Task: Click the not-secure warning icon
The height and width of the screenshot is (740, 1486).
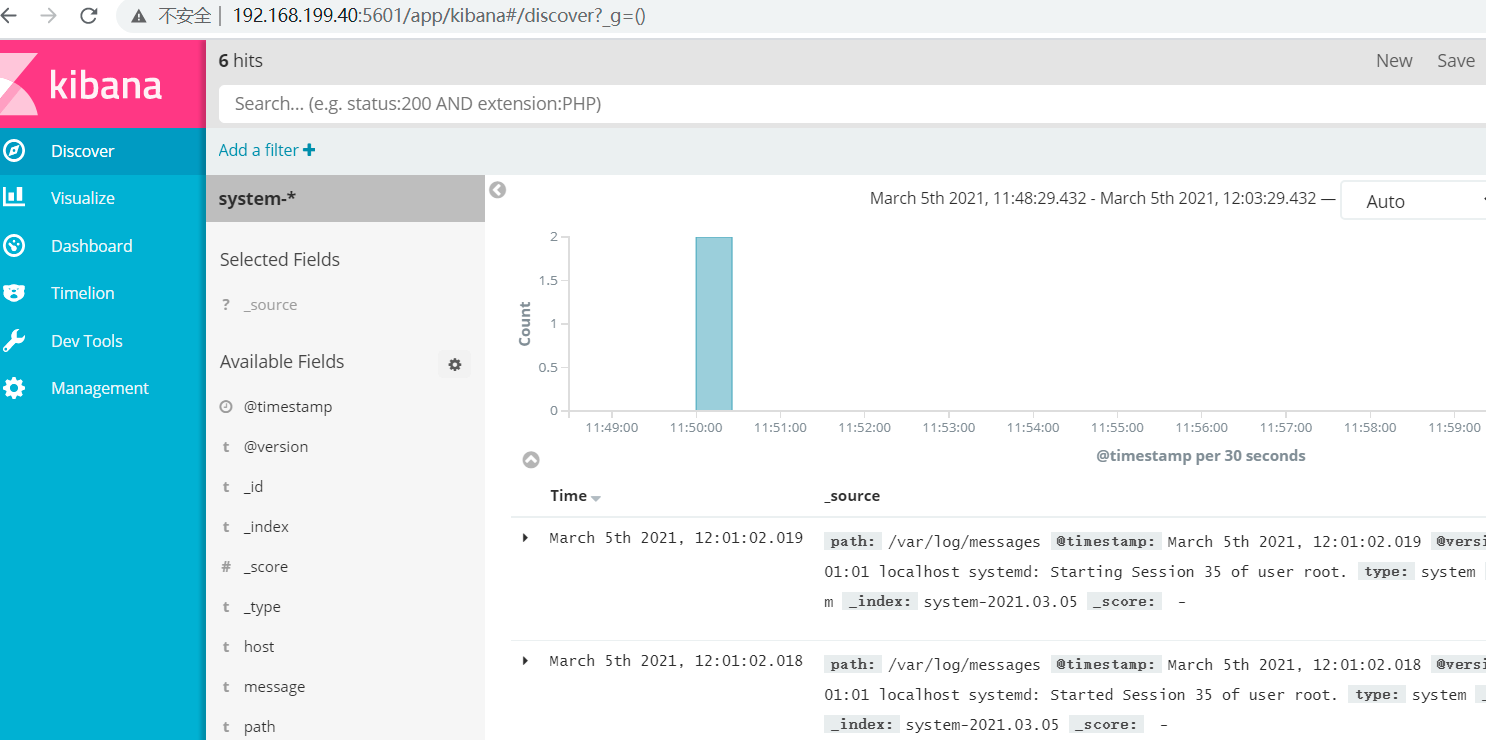Action: click(139, 16)
